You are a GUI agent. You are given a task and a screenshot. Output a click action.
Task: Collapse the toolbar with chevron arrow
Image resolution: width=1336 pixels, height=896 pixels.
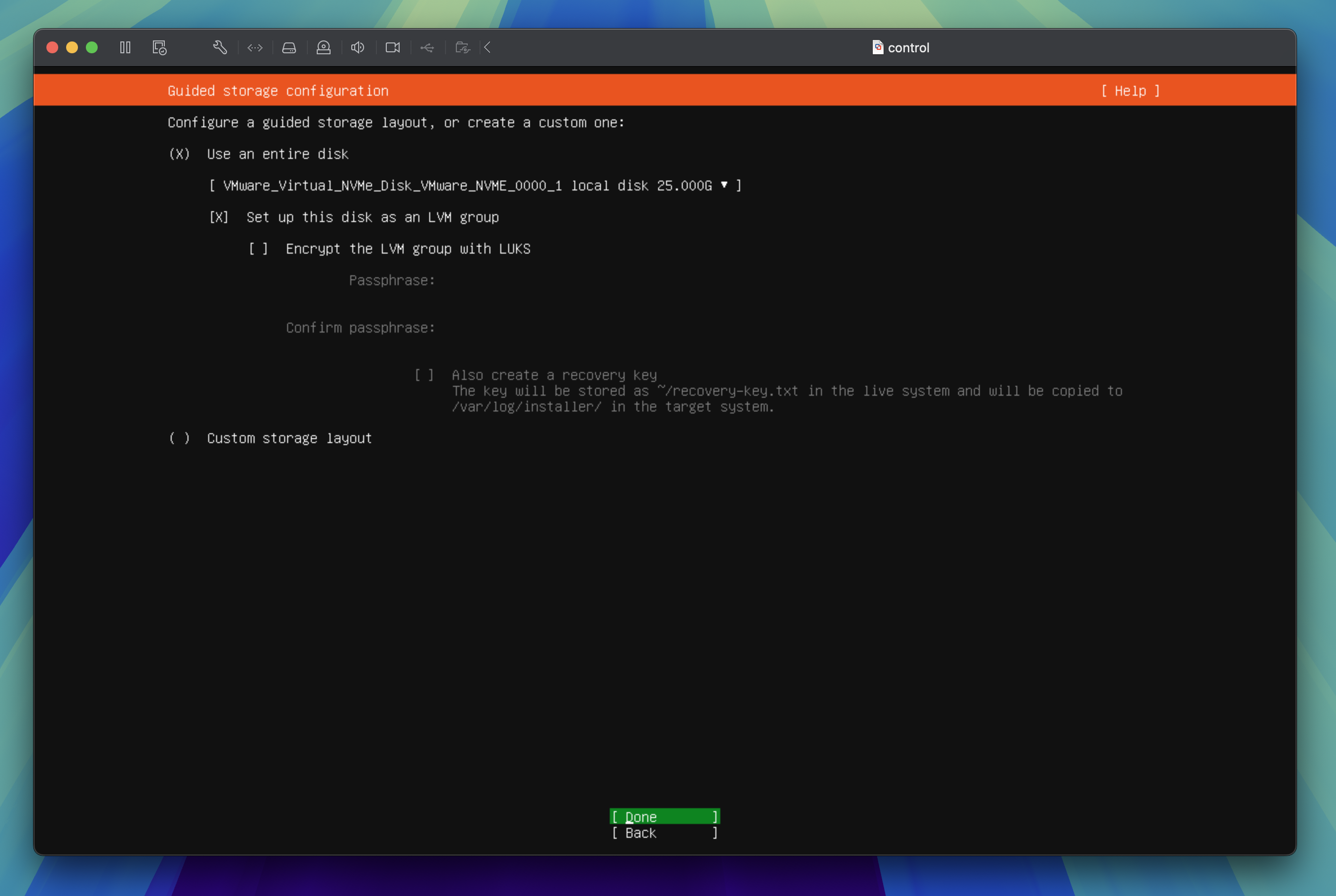point(487,47)
